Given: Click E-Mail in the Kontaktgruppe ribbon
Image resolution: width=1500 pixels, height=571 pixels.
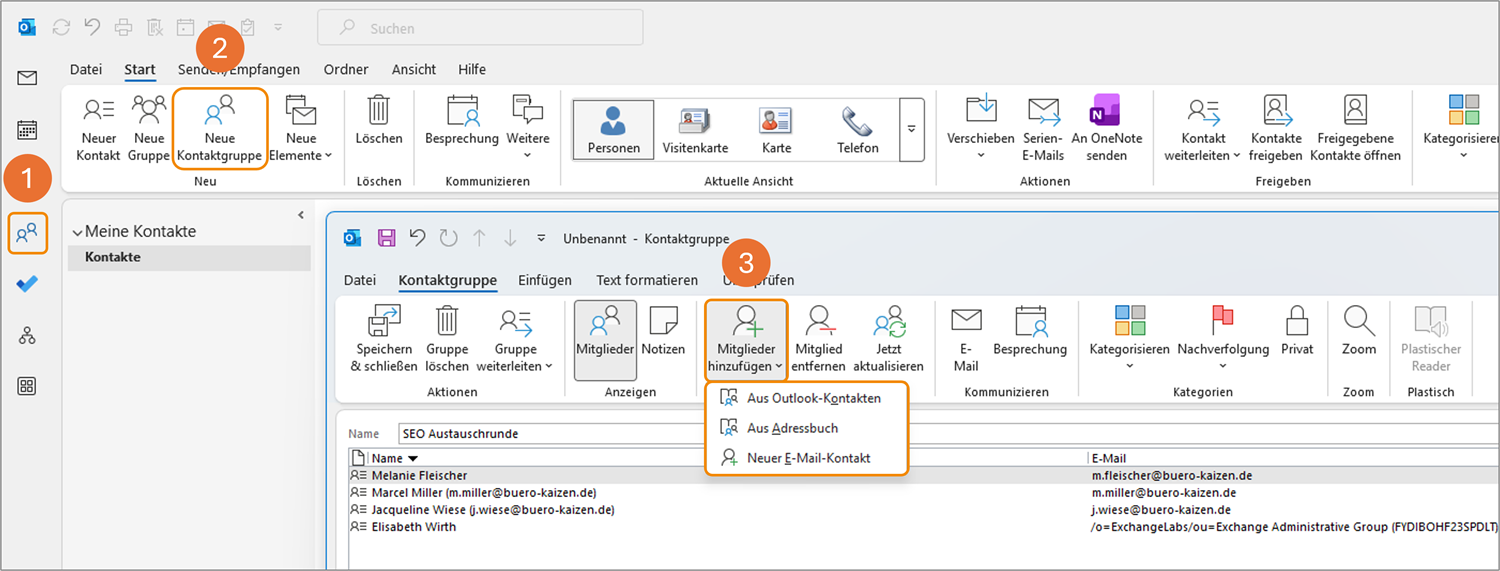Looking at the screenshot, I should click(x=966, y=339).
